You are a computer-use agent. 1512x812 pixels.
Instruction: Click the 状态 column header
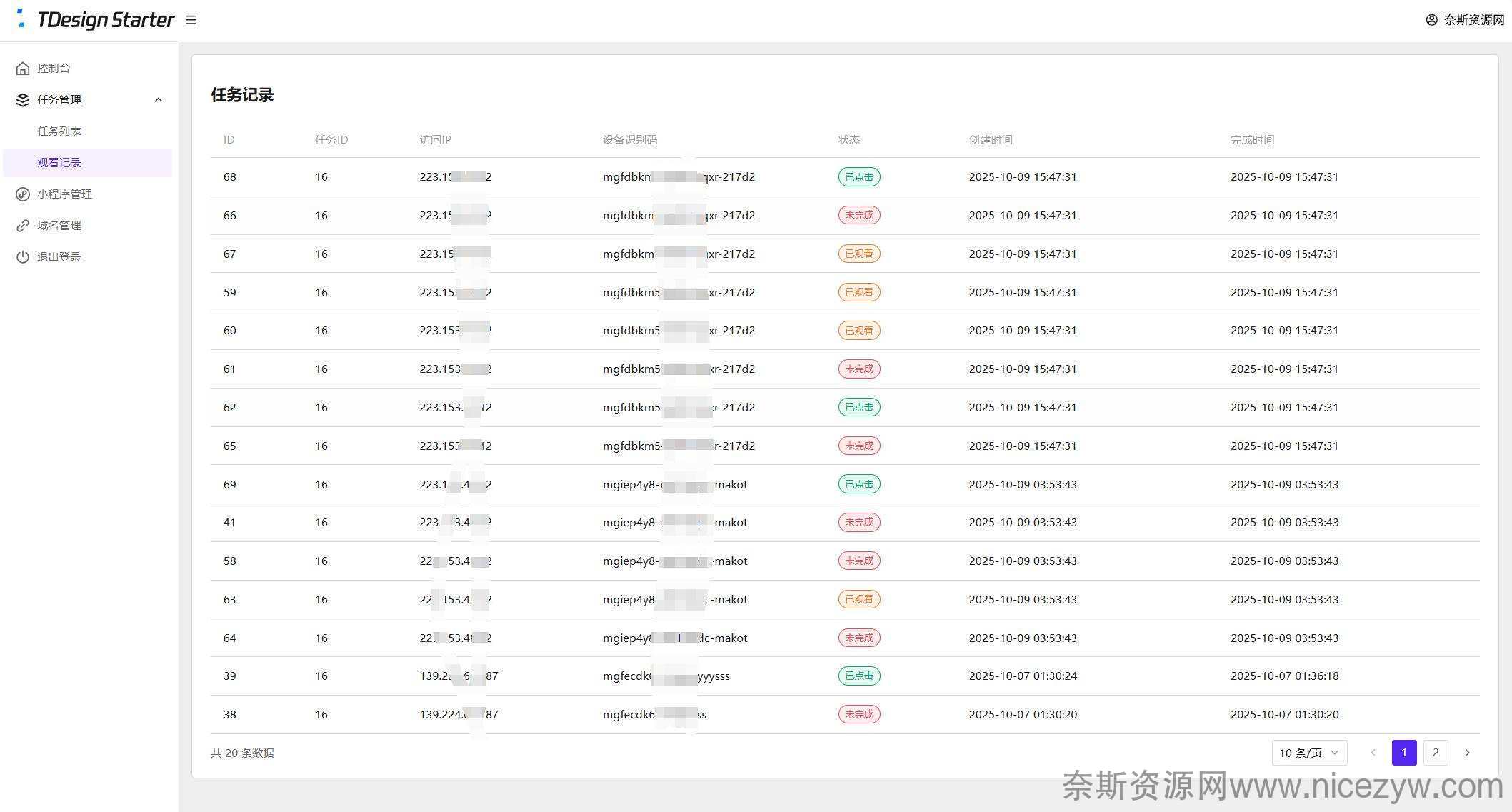[848, 140]
